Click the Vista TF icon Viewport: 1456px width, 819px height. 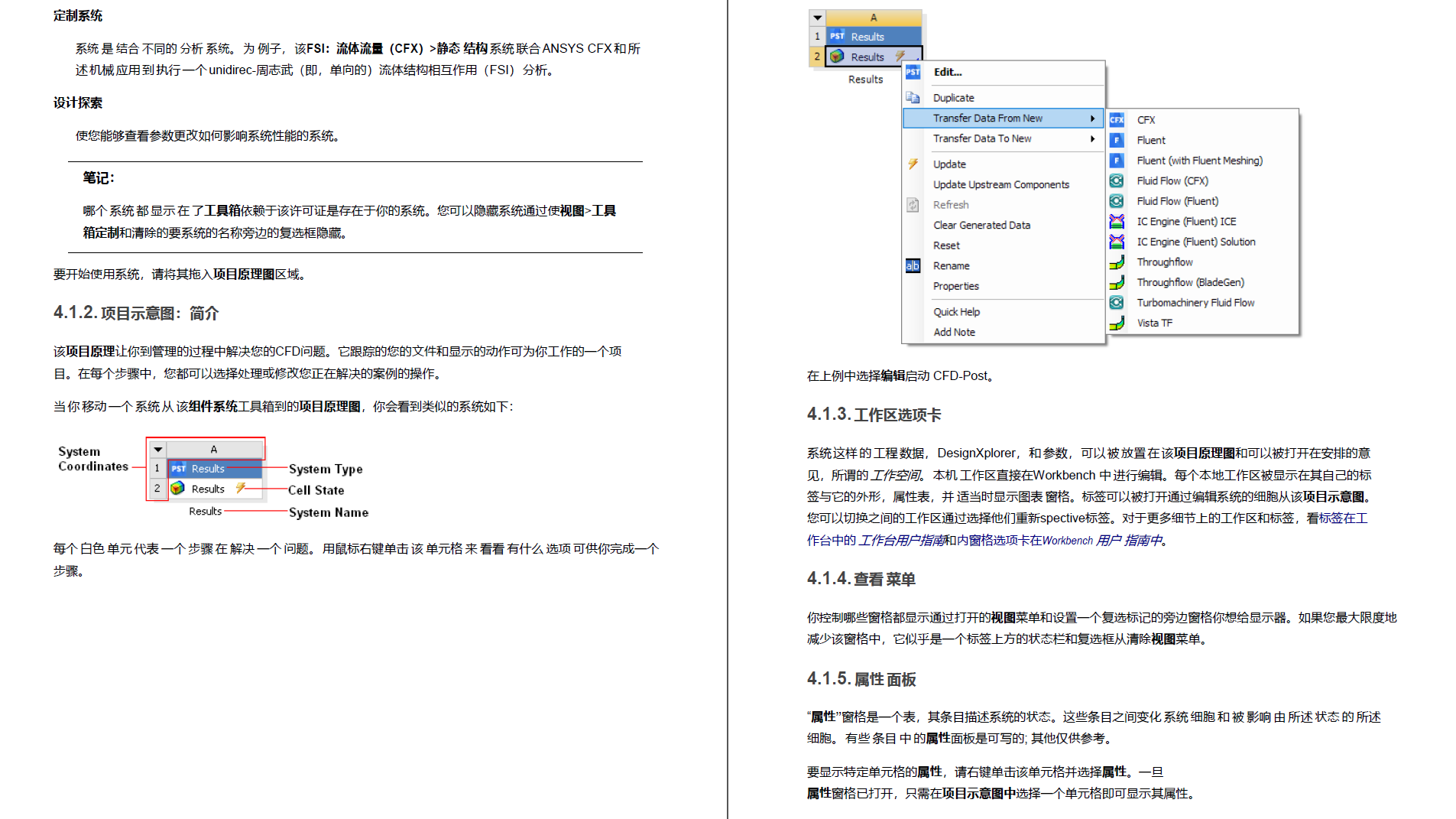pyautogui.click(x=1117, y=322)
